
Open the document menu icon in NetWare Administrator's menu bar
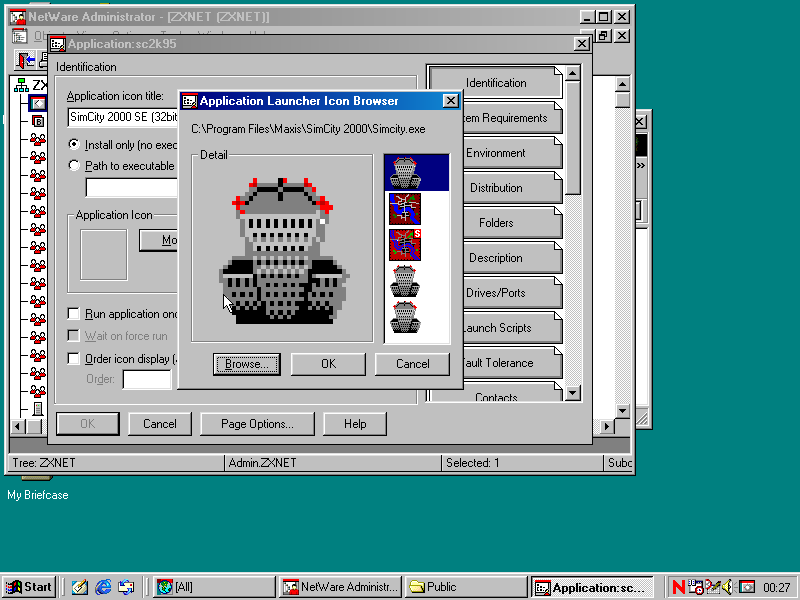tap(19, 36)
